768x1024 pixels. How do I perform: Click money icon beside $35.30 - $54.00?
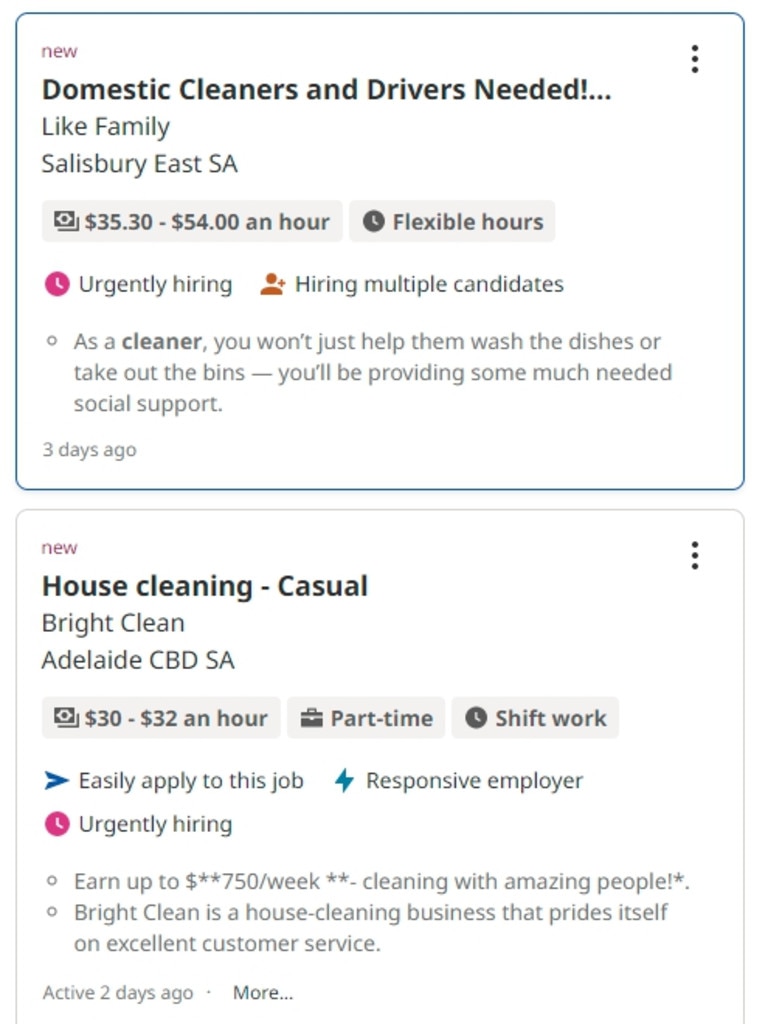(66, 221)
